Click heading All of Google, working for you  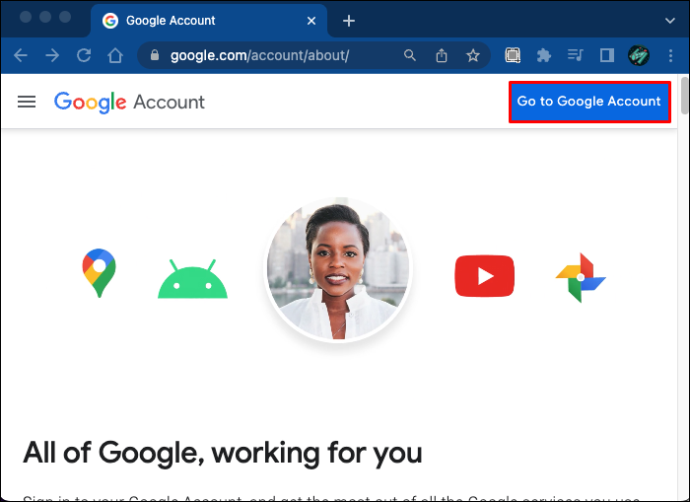(x=223, y=452)
